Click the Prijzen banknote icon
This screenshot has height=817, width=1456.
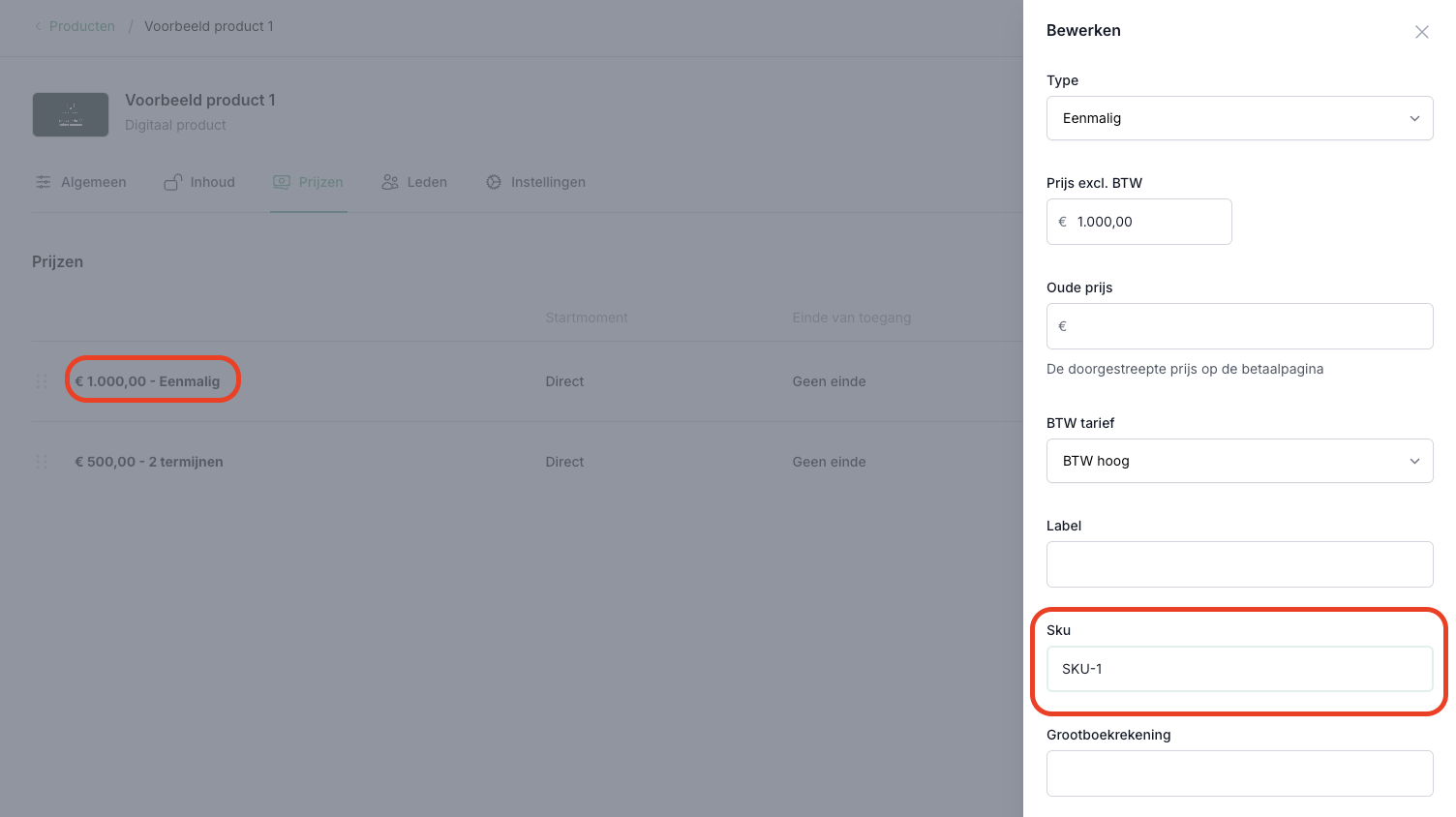pyautogui.click(x=282, y=182)
